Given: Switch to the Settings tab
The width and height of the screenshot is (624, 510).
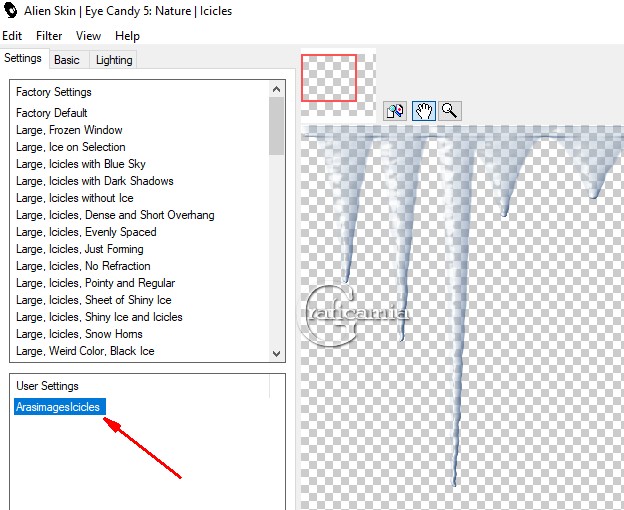Looking at the screenshot, I should click(23, 58).
